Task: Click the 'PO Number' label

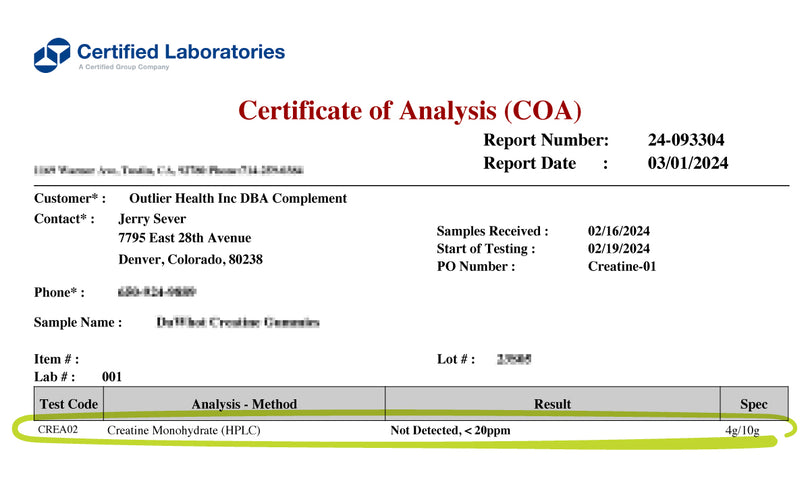Action: 476,267
